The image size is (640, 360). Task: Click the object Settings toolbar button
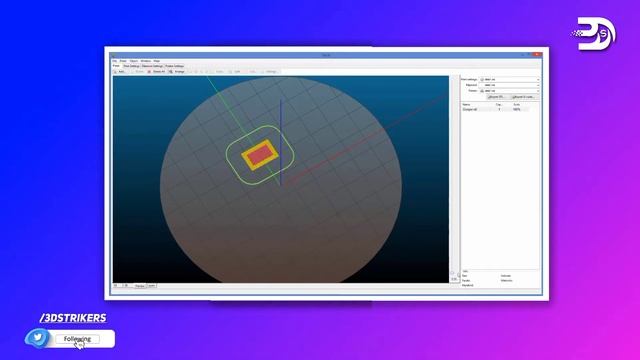[x=269, y=71]
